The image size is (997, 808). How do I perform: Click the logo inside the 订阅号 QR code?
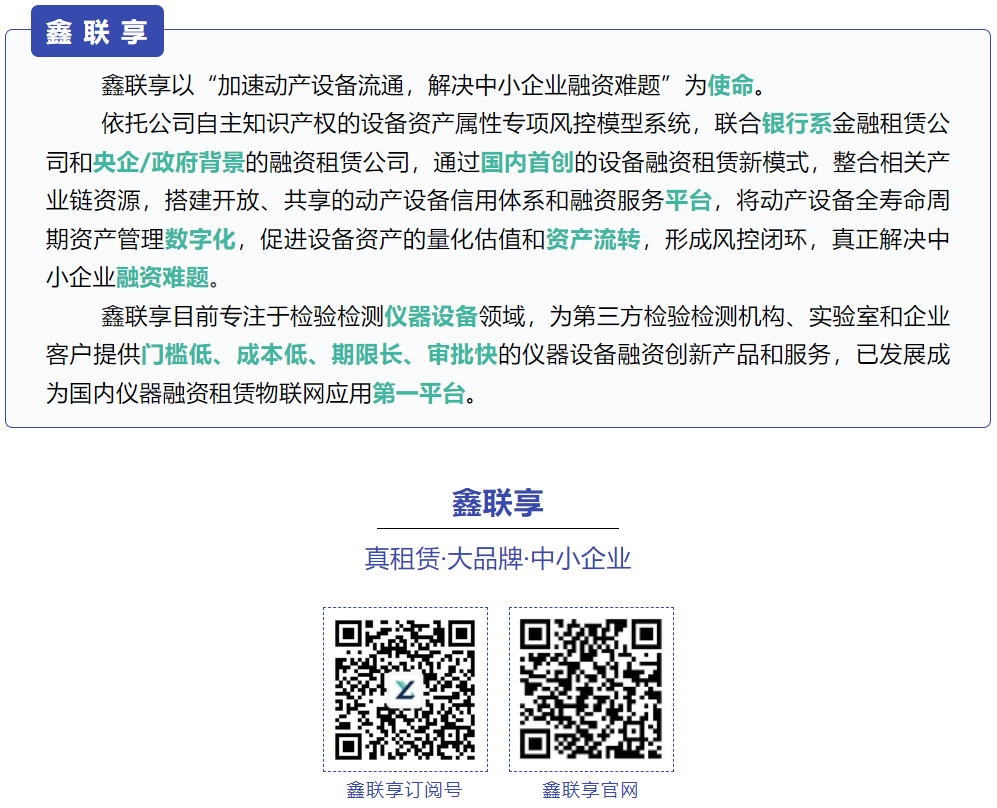405,689
